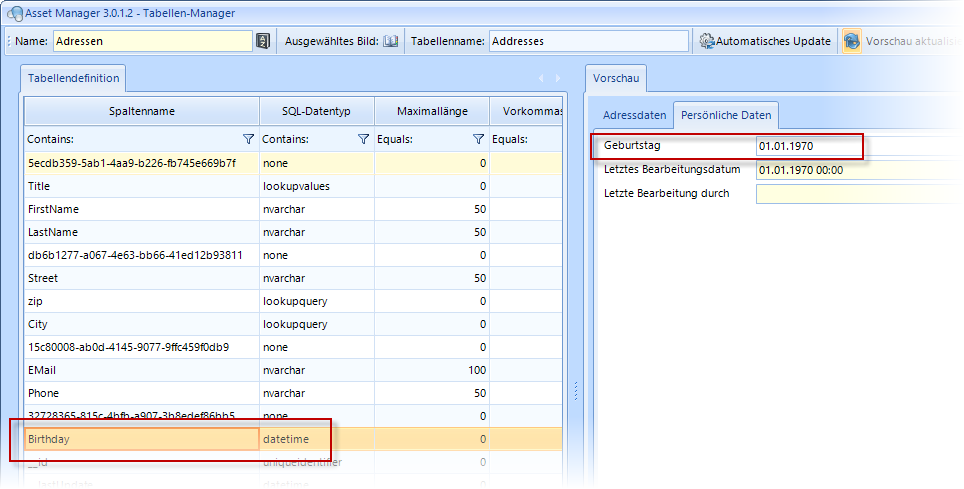The height and width of the screenshot is (489, 964).
Task: Click the Letzte Bearbeitung durch field
Action: click(x=859, y=194)
